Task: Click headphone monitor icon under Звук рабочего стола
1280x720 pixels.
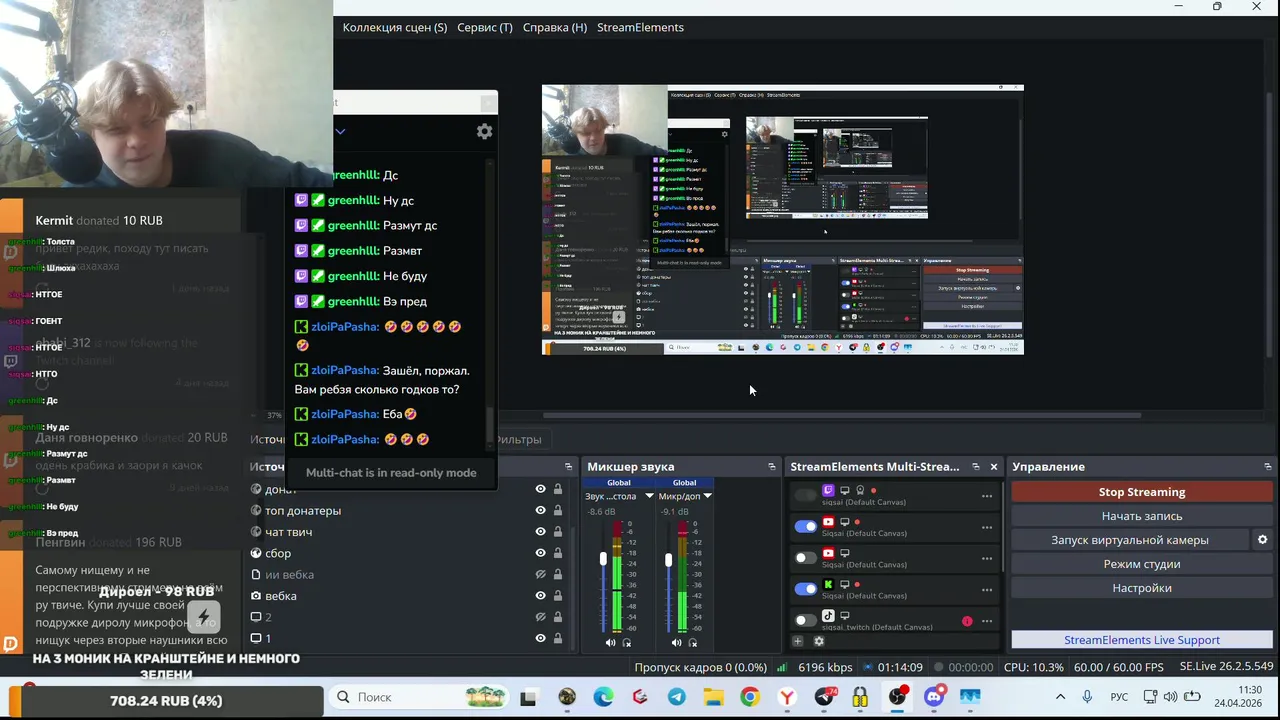Action: tap(627, 643)
